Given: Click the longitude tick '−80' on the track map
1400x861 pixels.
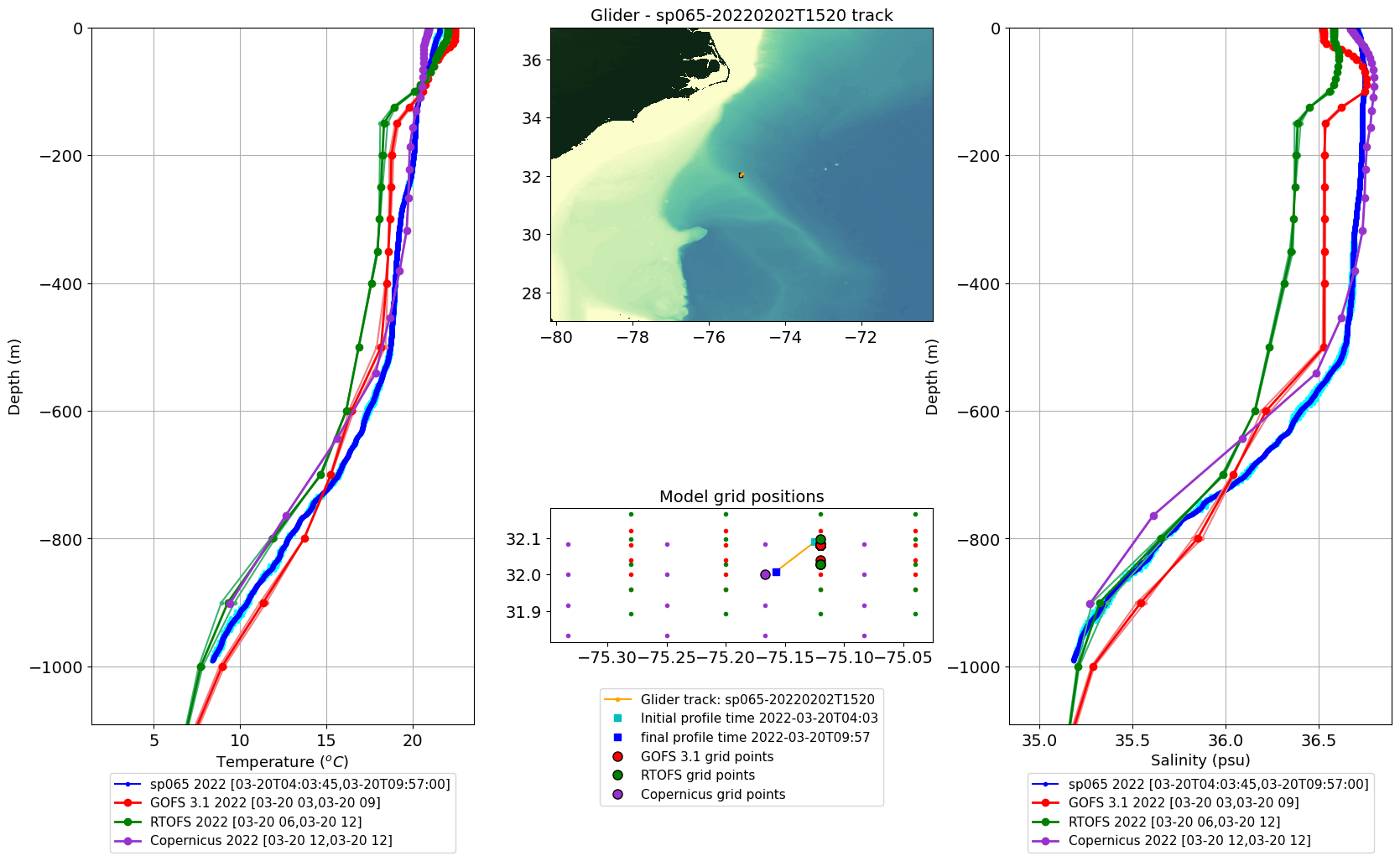Looking at the screenshot, I should tap(557, 337).
